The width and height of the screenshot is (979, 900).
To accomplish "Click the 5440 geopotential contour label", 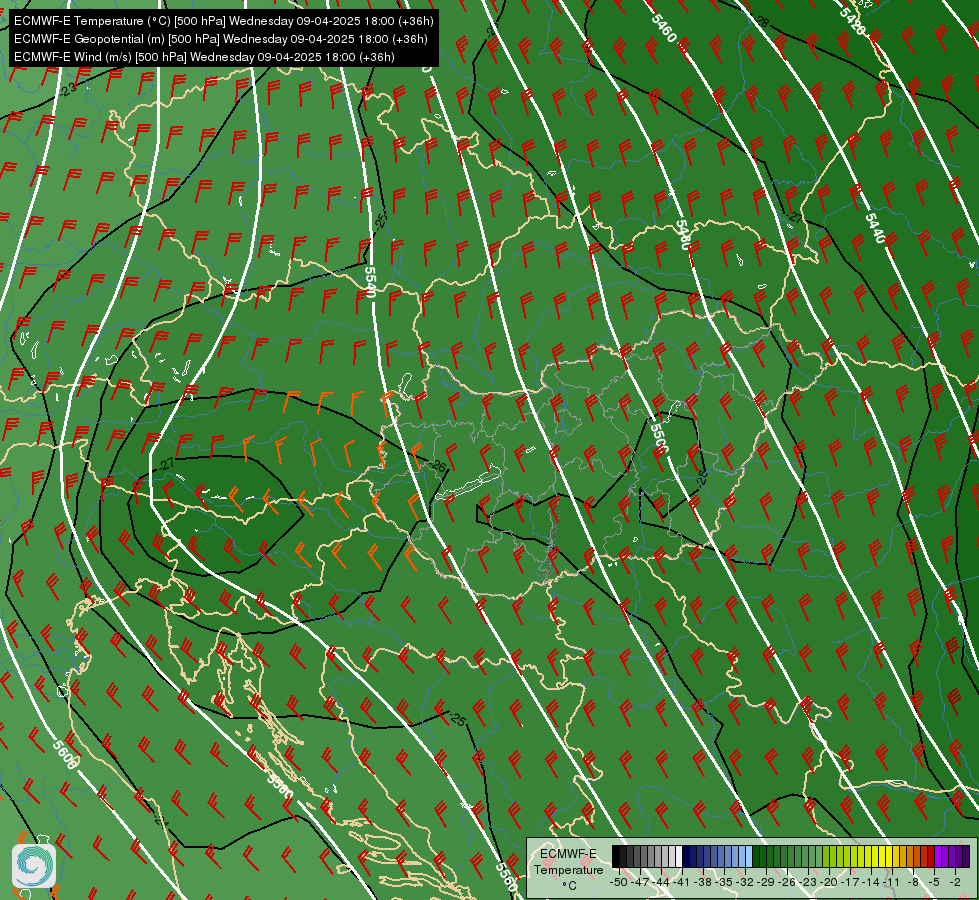I will pos(875,228).
